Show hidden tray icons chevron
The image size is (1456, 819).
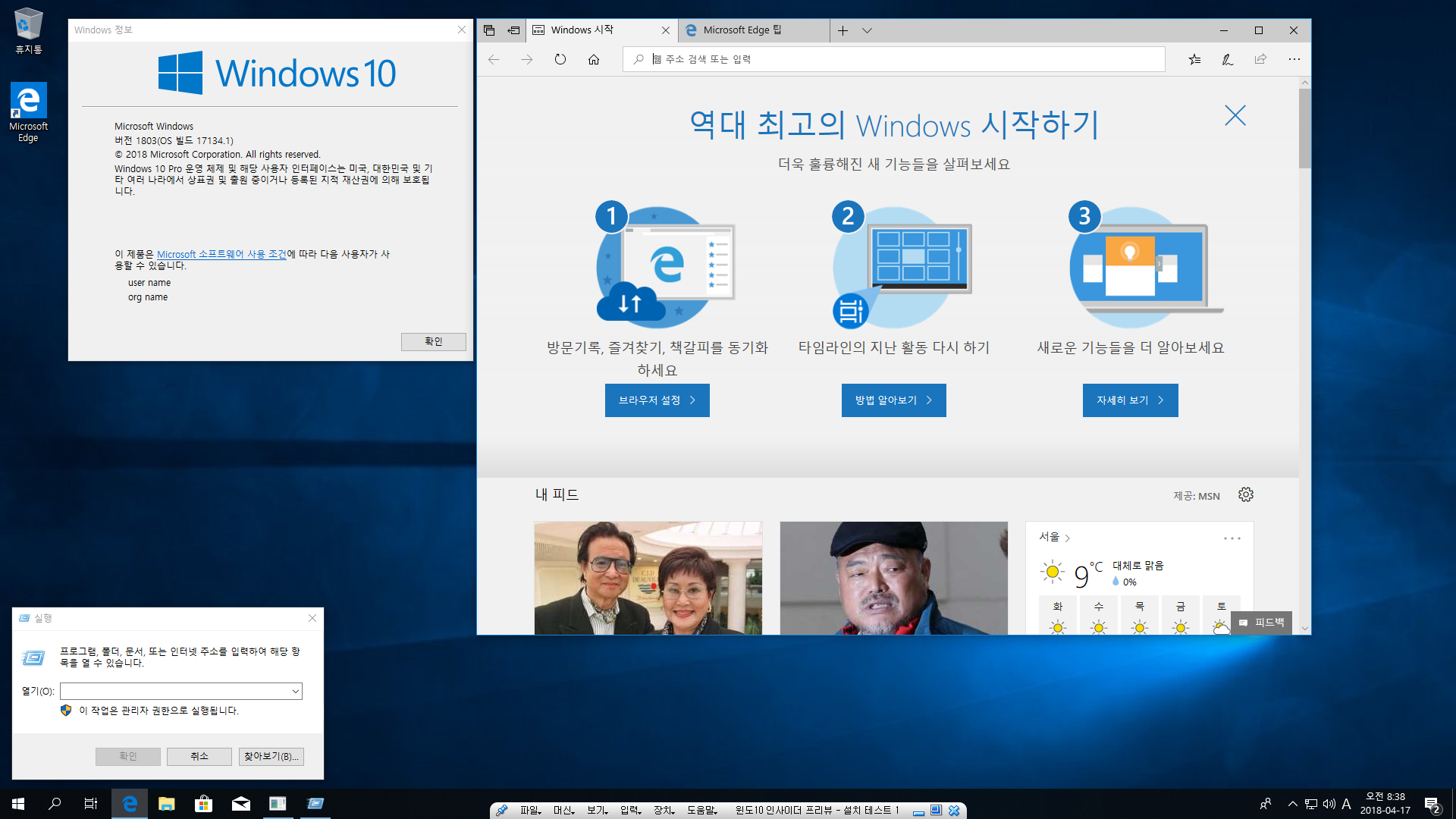click(1292, 804)
